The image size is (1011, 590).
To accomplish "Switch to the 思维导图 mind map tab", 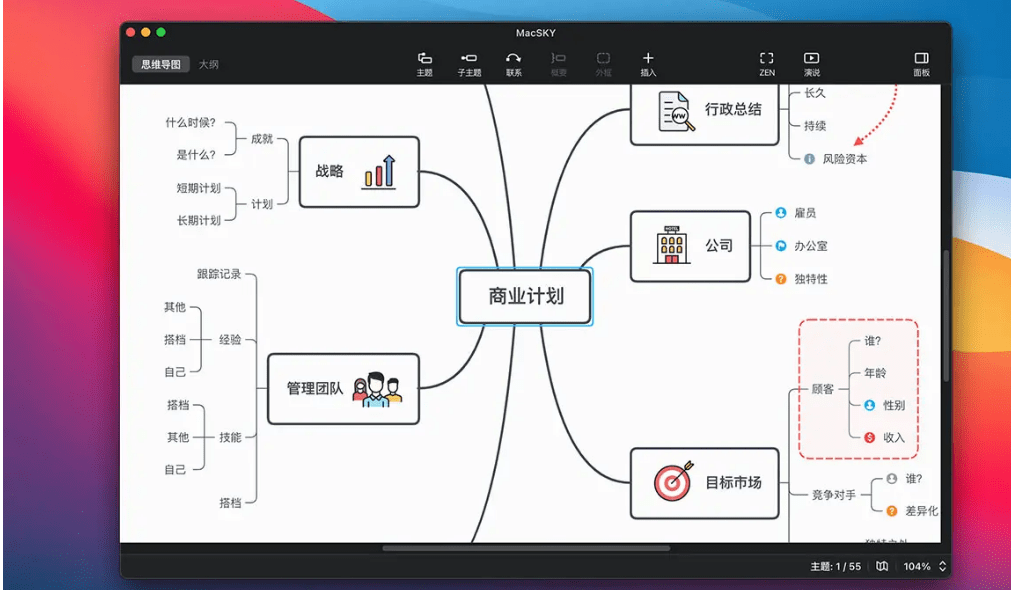I will click(x=161, y=64).
